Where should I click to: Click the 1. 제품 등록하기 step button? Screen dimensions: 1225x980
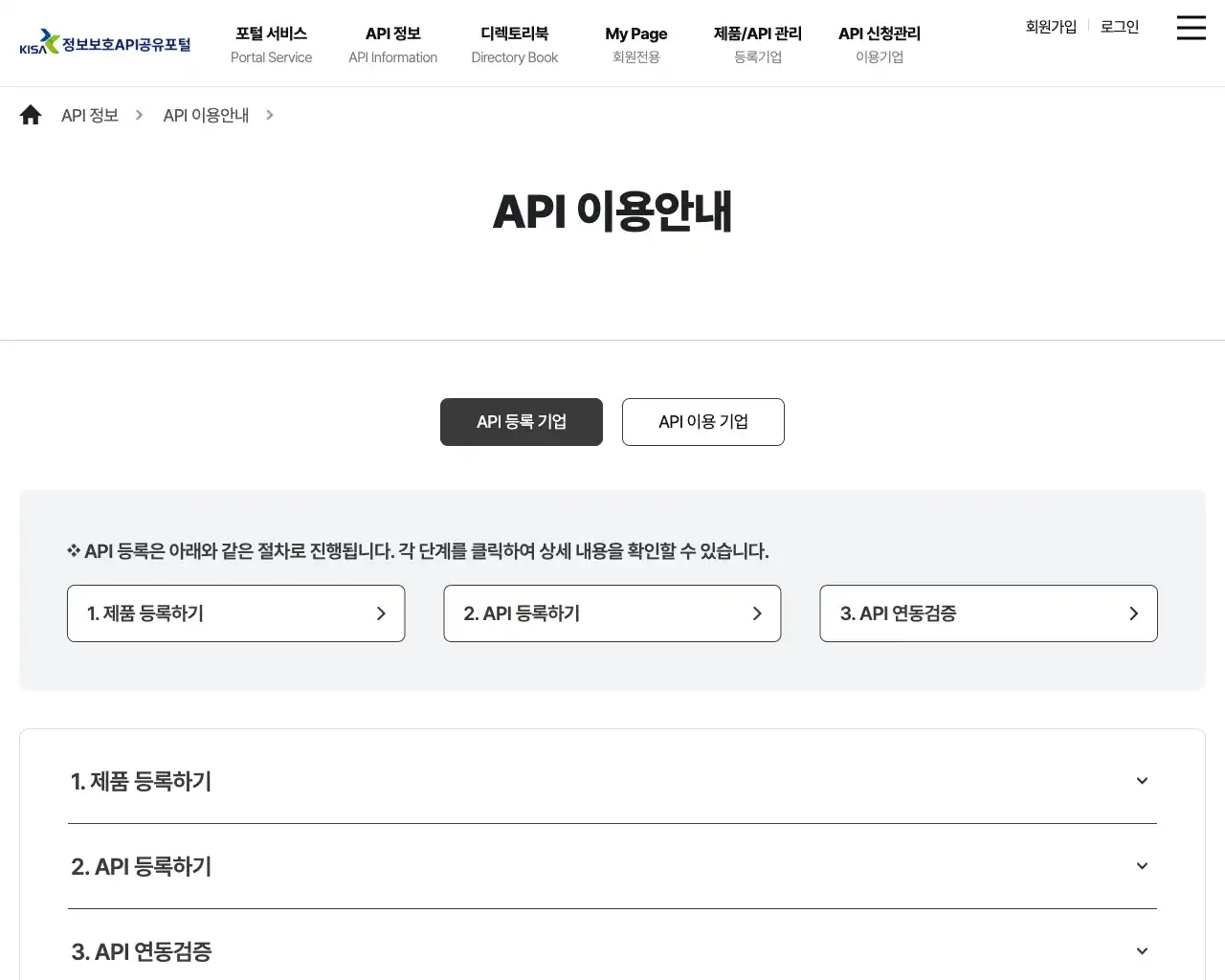tap(236, 613)
